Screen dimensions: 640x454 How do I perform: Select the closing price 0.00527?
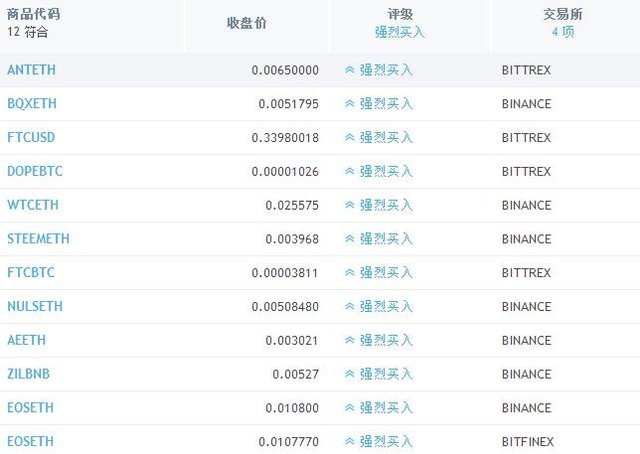point(296,374)
